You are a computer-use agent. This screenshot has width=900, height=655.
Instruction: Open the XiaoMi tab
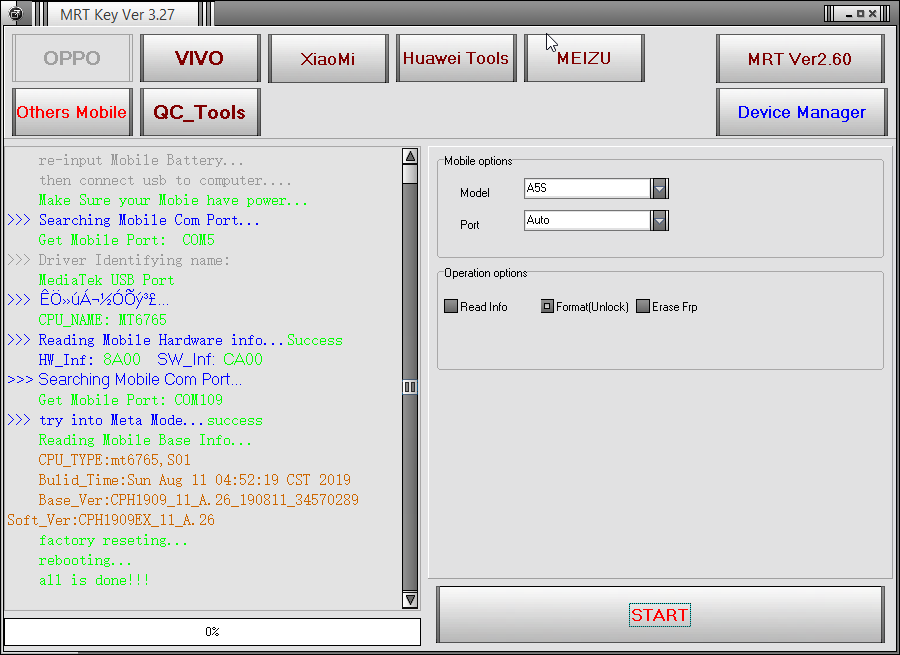point(328,58)
